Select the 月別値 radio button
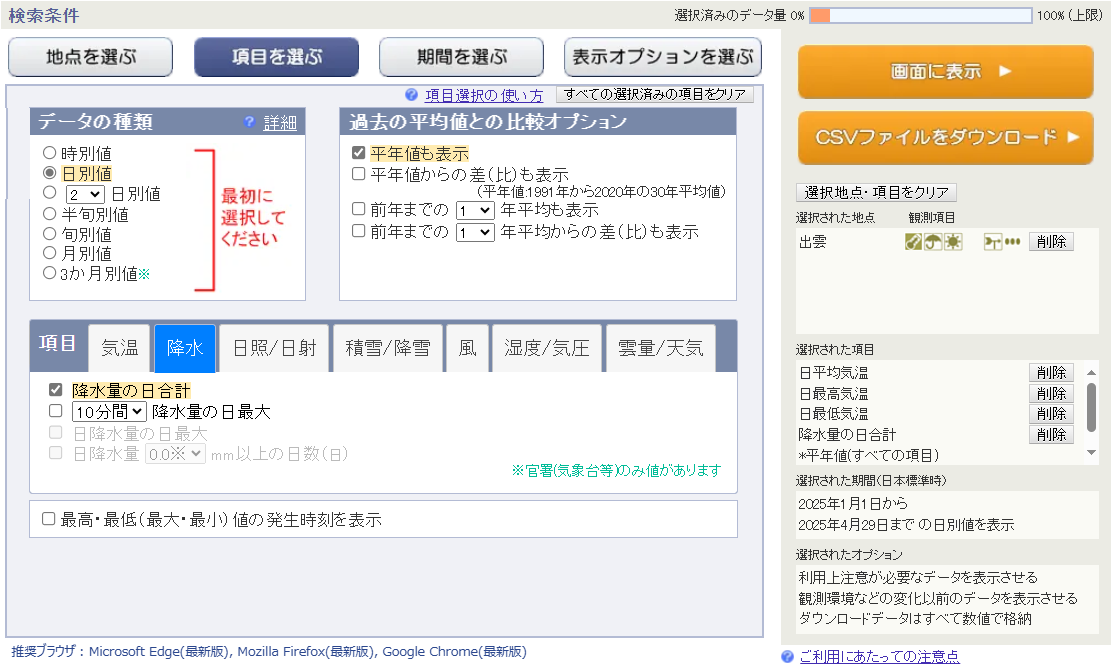 coord(50,253)
